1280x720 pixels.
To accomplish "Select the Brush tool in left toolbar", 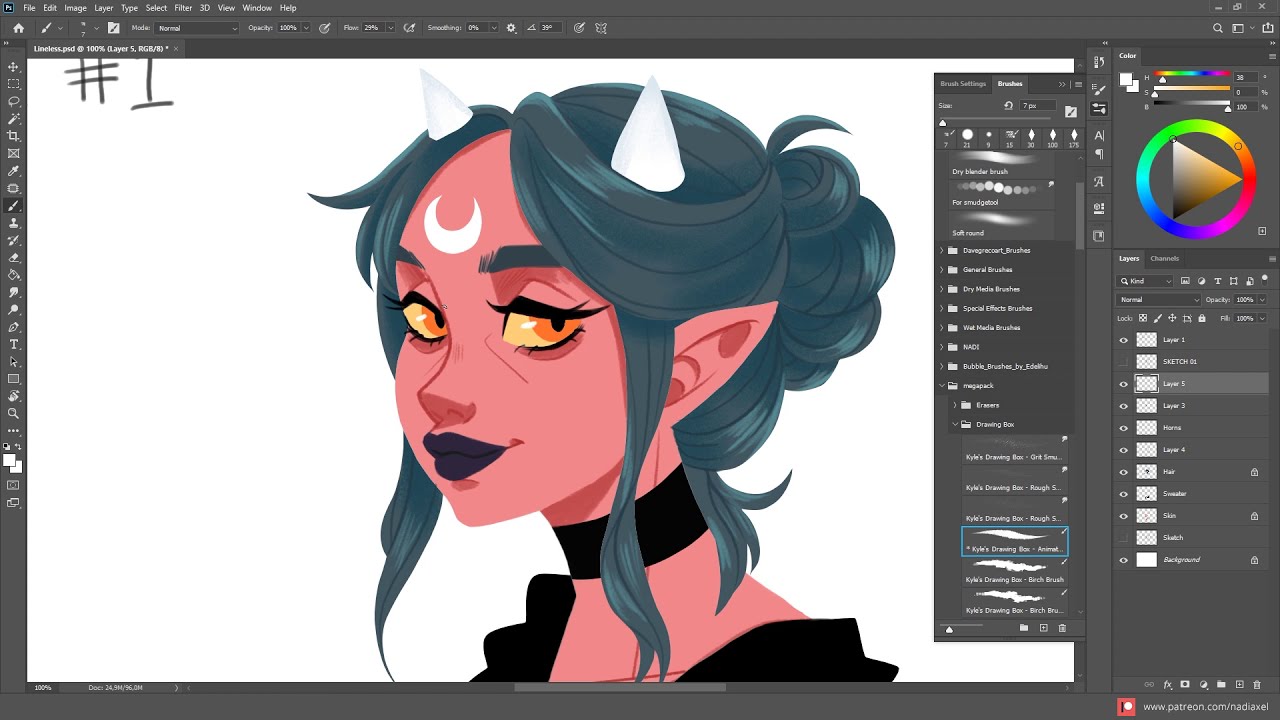I will click(x=13, y=206).
